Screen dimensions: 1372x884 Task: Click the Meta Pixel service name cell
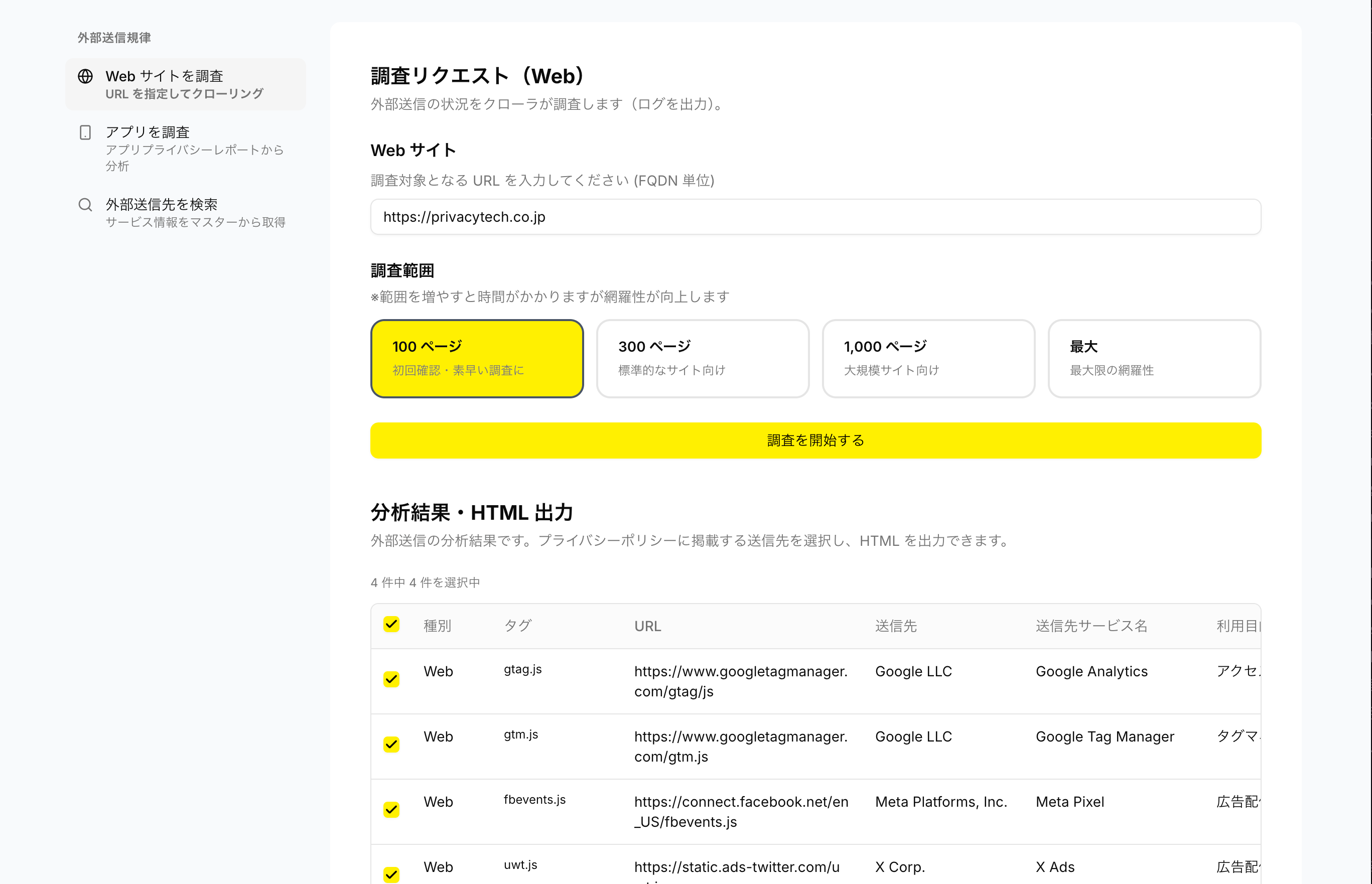1069,802
